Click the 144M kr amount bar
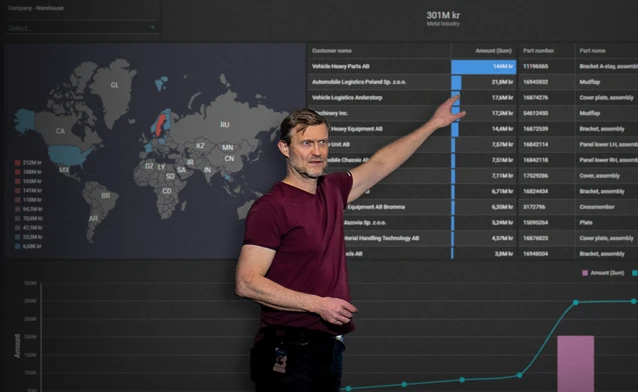Image resolution: width=638 pixels, height=392 pixels. coord(483,67)
